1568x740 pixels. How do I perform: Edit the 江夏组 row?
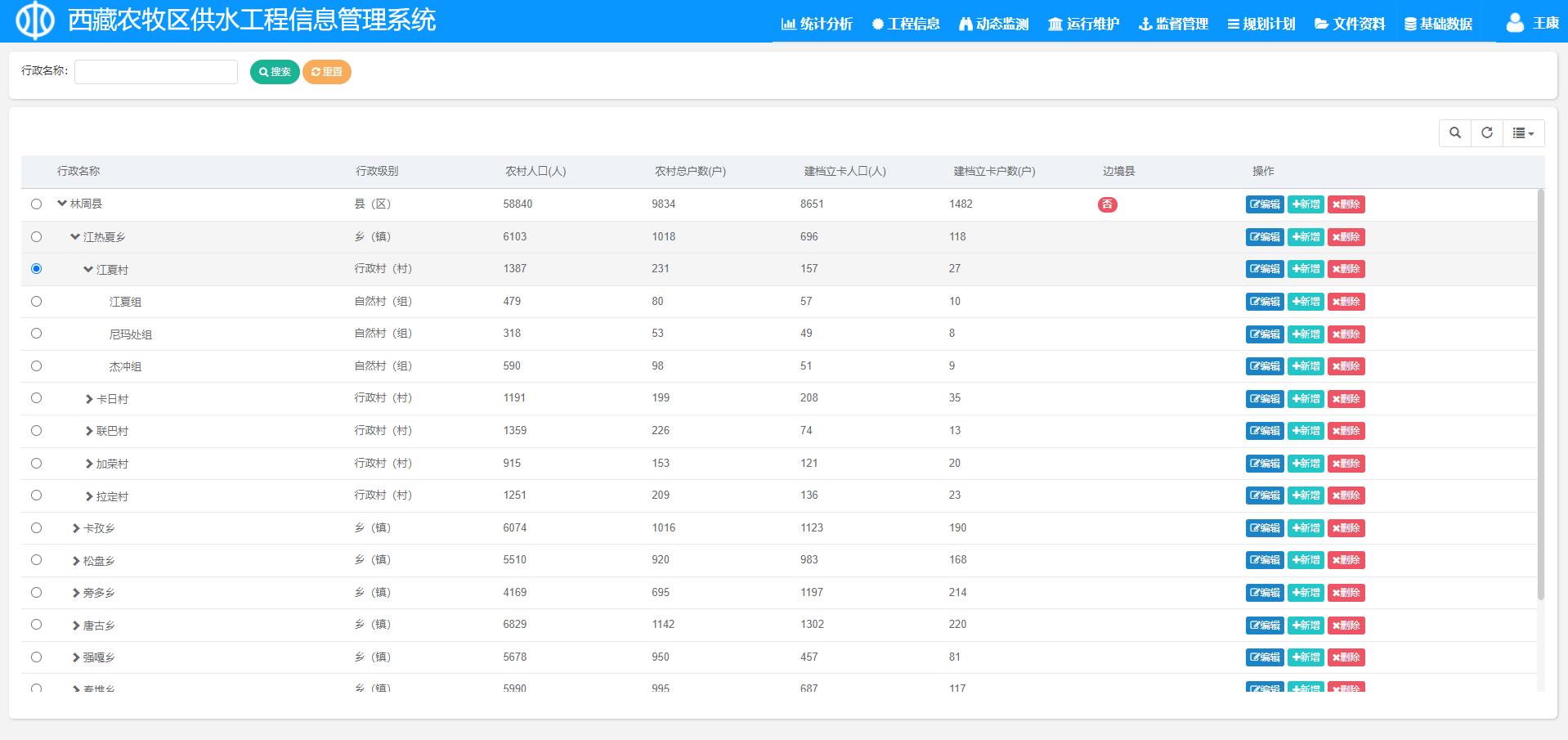pos(1265,302)
